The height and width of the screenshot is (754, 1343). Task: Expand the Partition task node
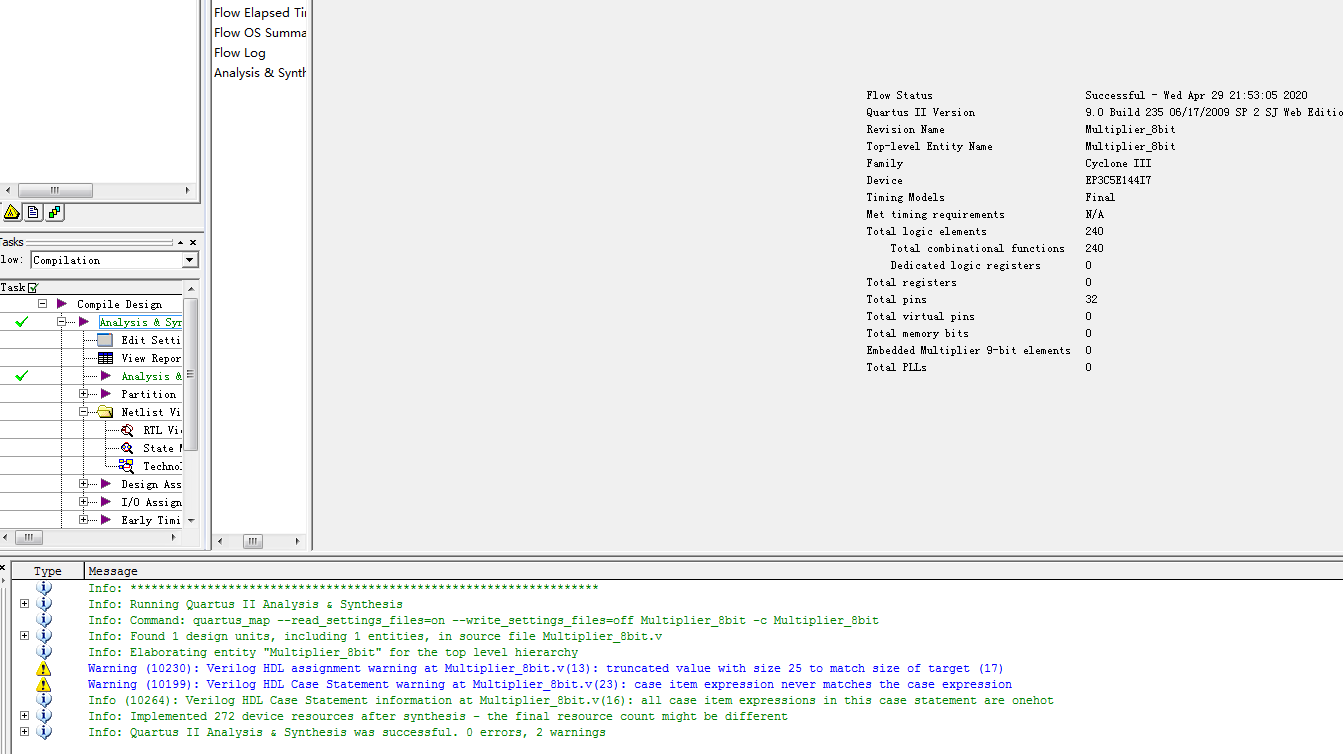(84, 394)
